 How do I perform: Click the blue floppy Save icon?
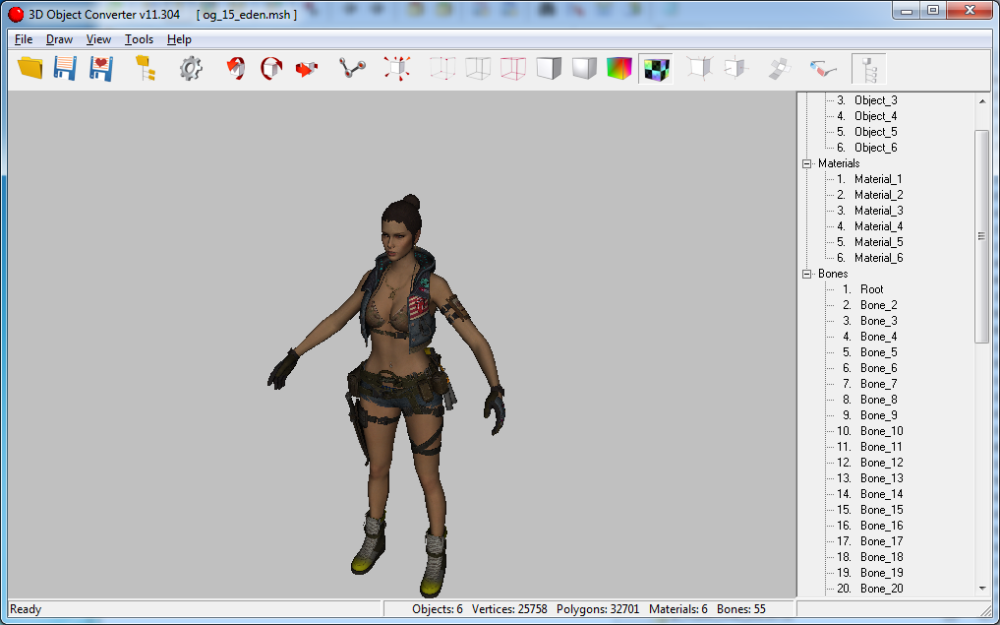pos(65,68)
